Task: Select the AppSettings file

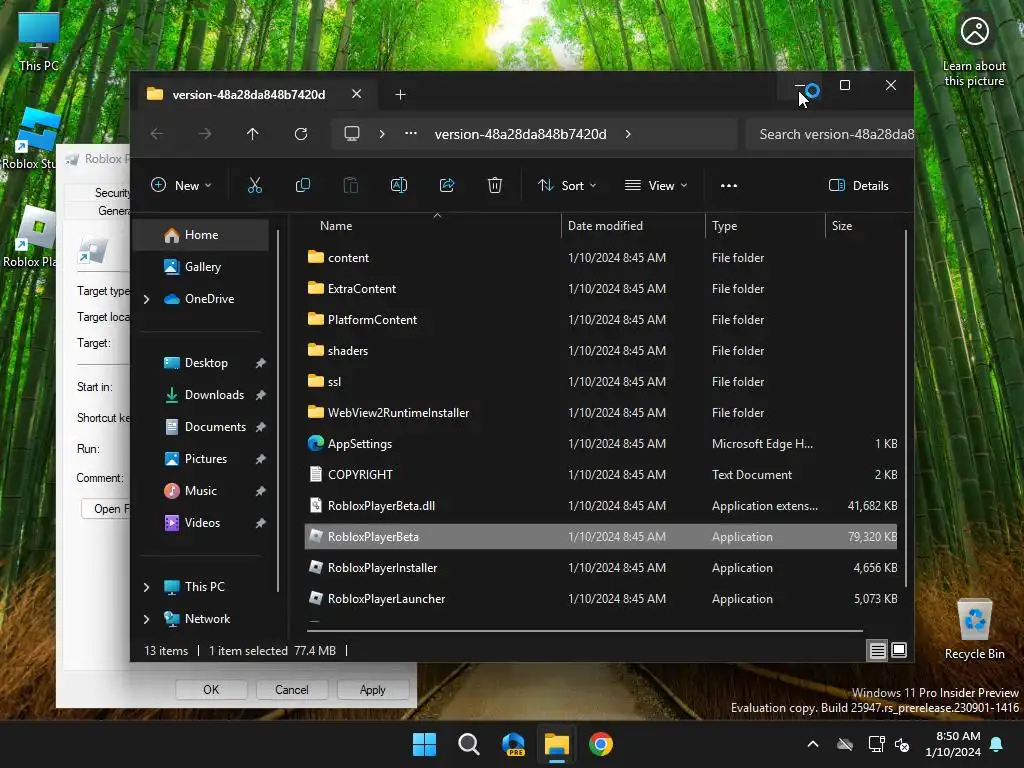Action: 601,444
